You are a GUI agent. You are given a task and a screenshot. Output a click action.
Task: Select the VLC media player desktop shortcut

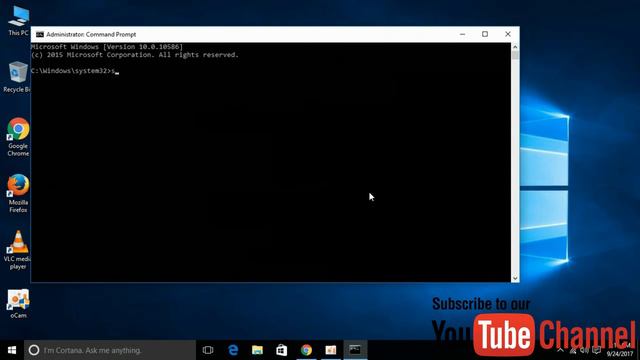(x=18, y=250)
